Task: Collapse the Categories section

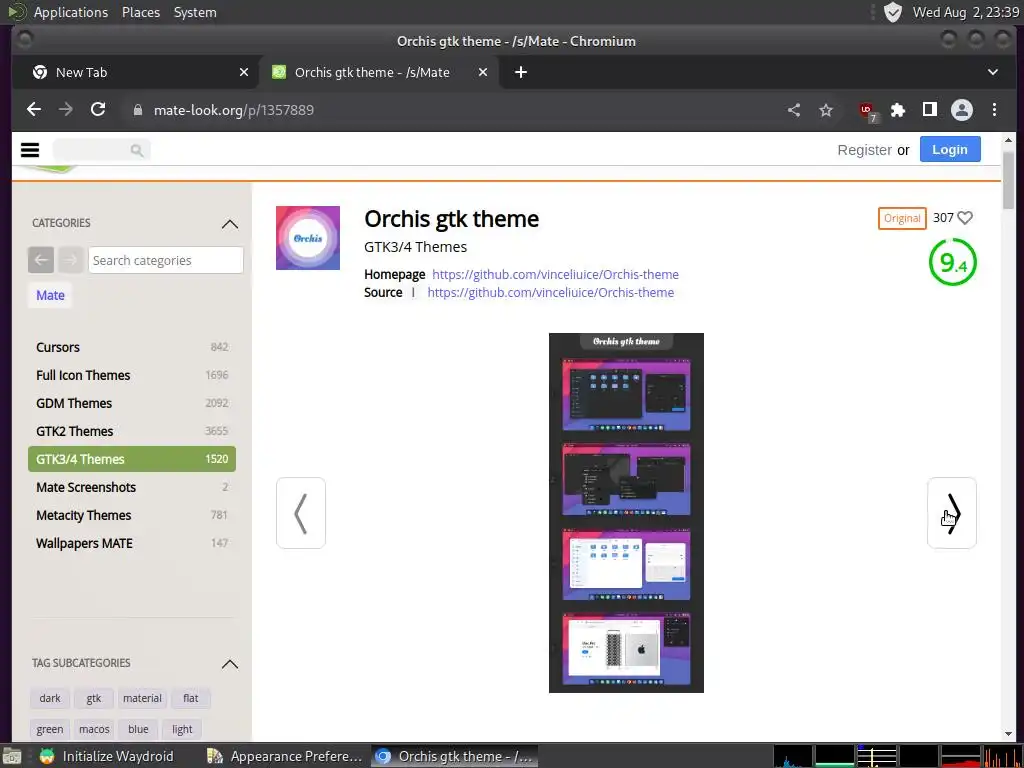Action: (x=230, y=224)
